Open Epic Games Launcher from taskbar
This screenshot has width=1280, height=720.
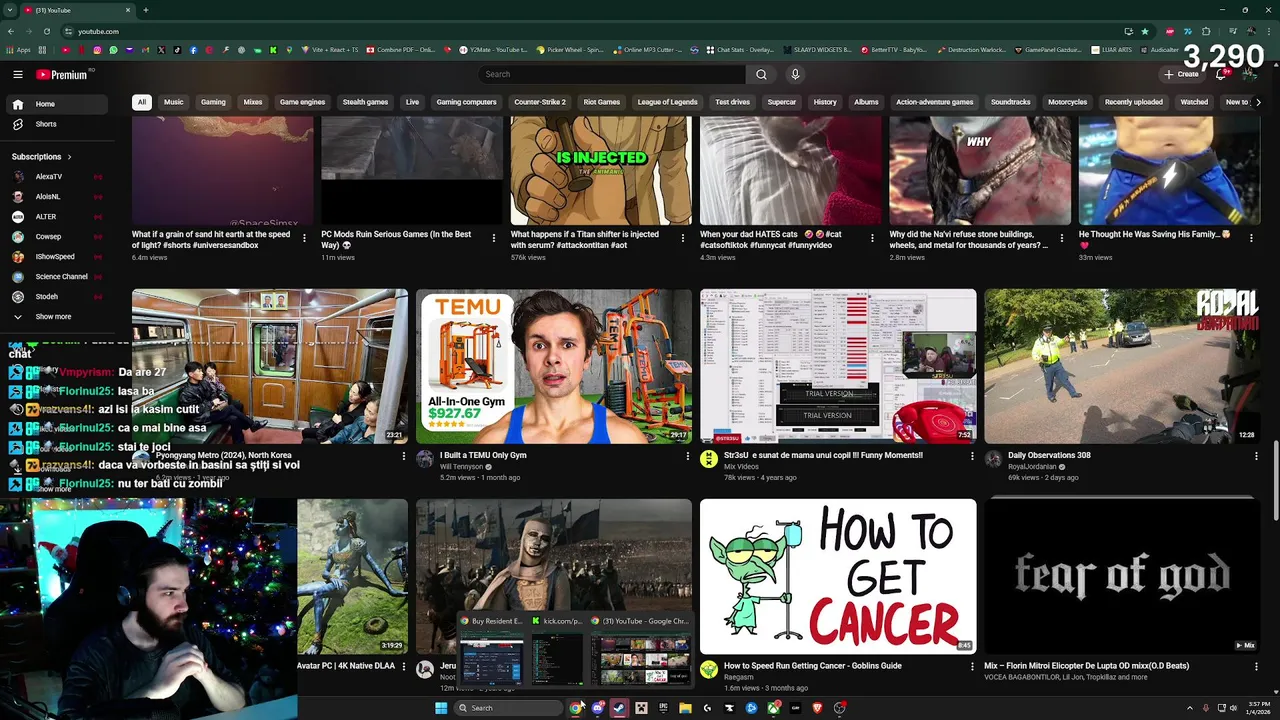(x=663, y=708)
